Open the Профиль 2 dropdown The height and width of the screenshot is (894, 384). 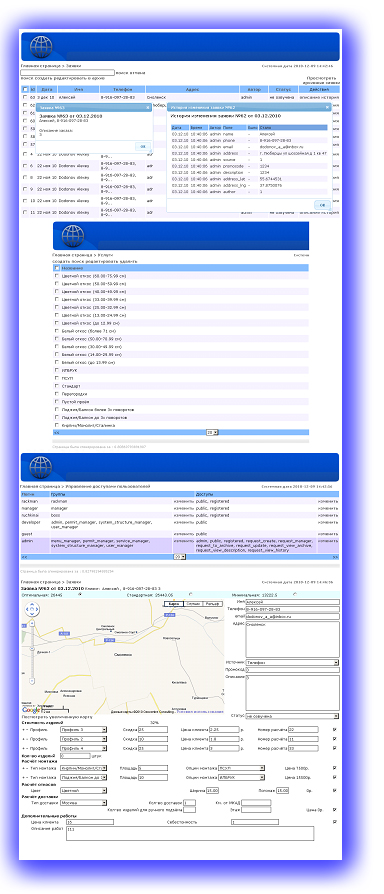[85, 739]
